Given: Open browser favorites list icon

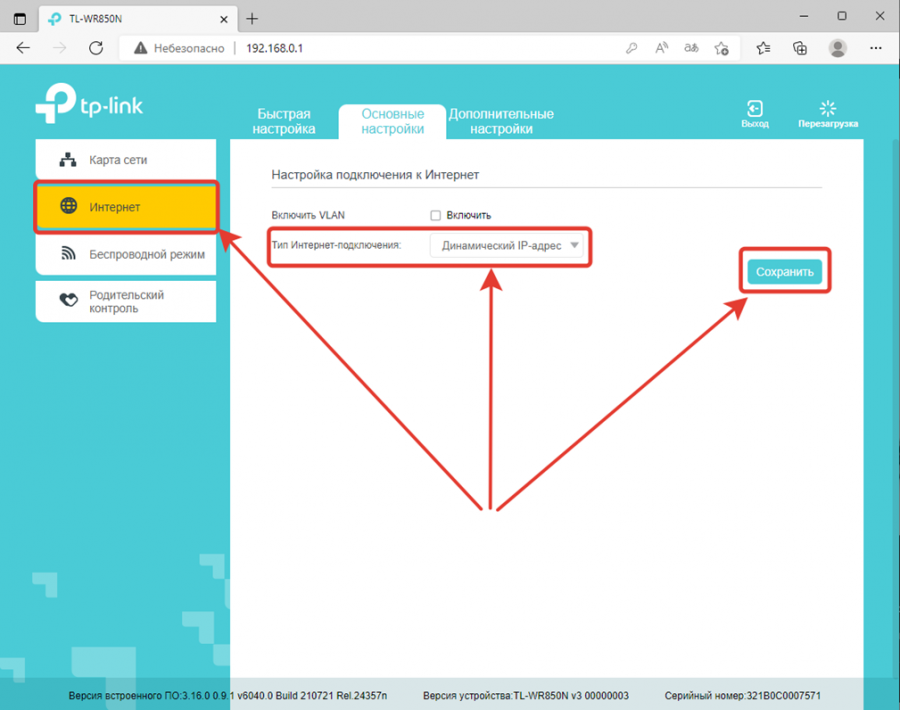Looking at the screenshot, I should tap(764, 48).
